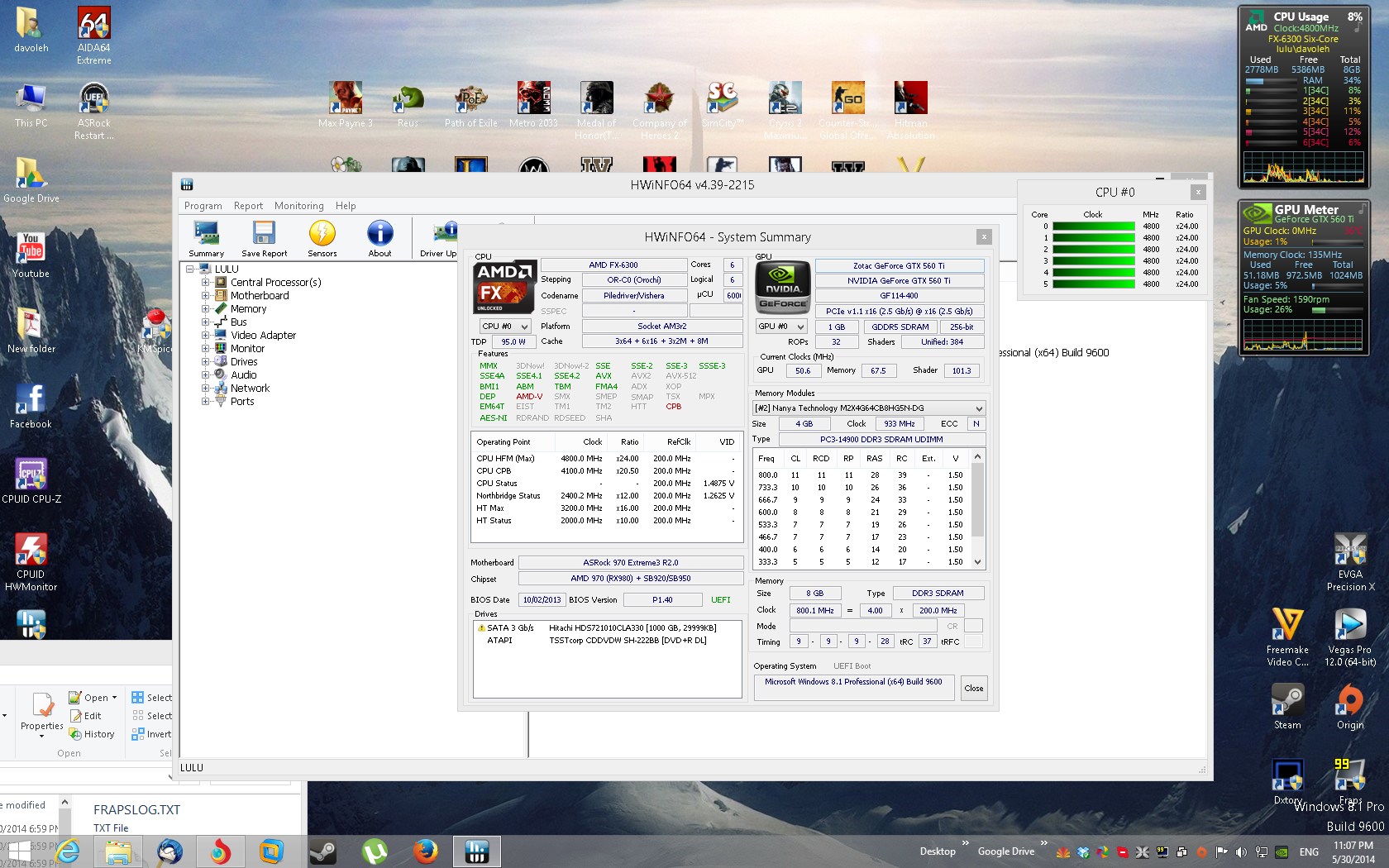Open Metro 2033 game shortcut
This screenshot has width=1389, height=868.
click(x=533, y=104)
